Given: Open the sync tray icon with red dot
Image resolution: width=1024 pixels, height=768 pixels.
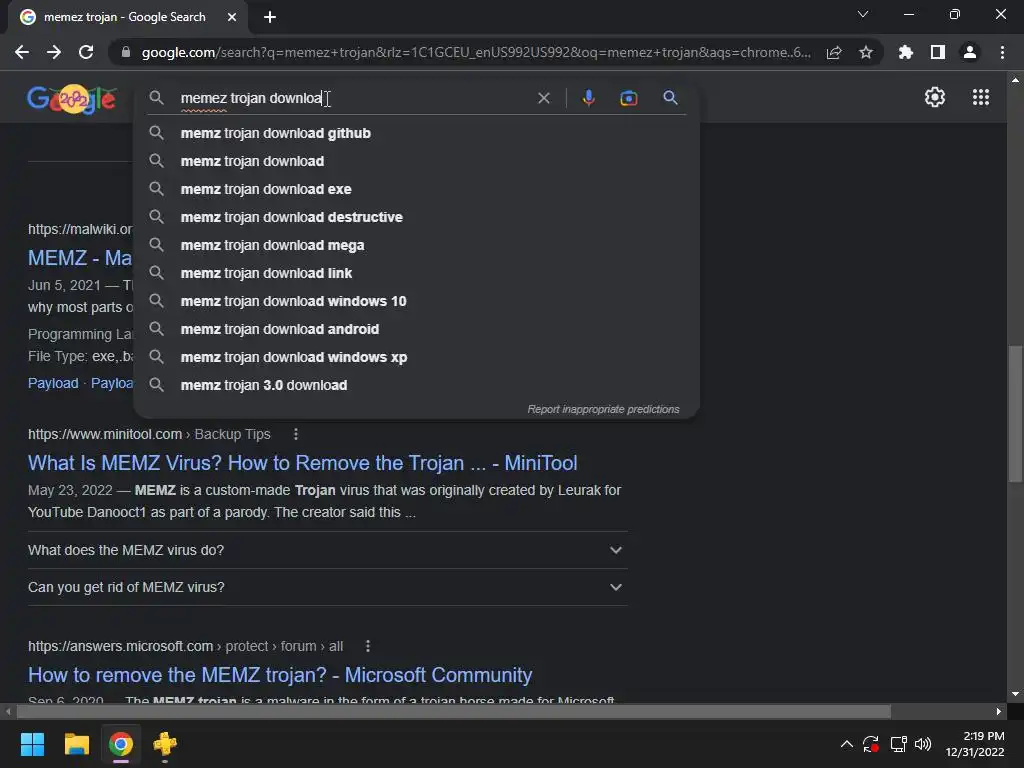Looking at the screenshot, I should [x=871, y=744].
